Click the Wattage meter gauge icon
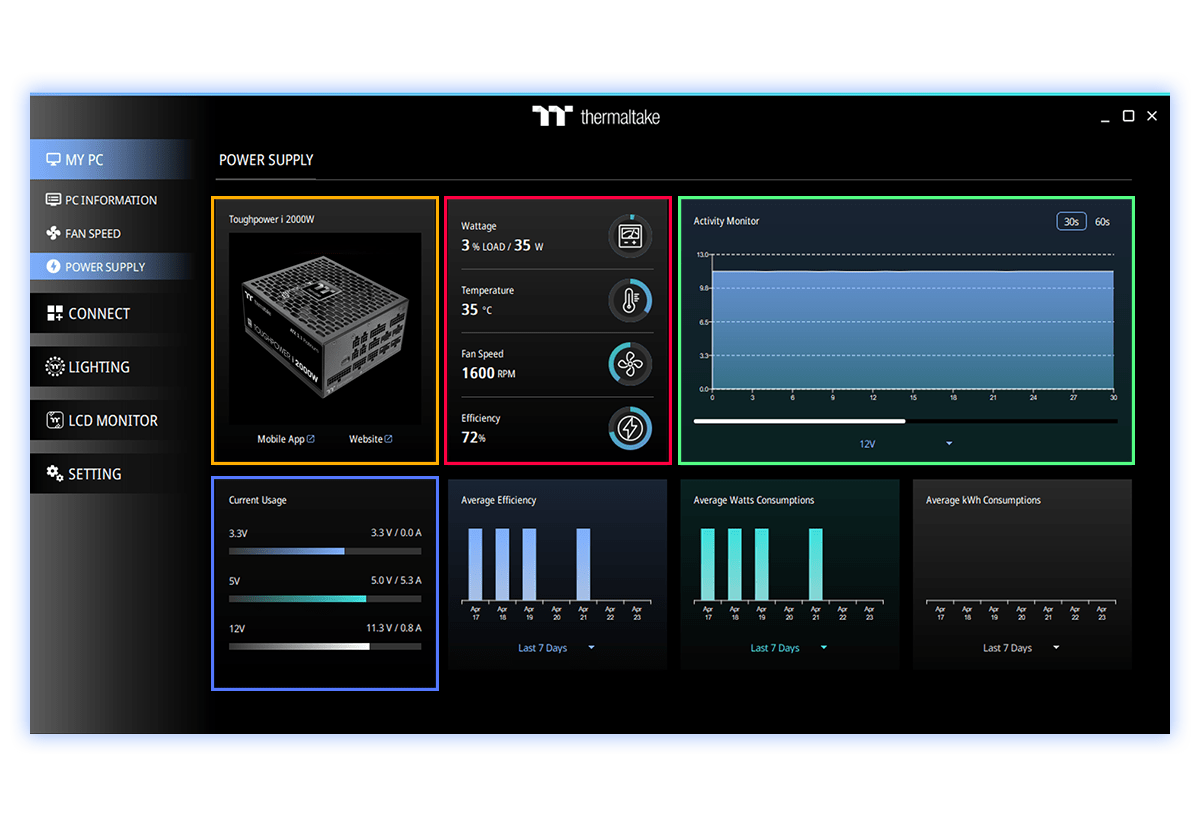The image size is (1200, 826). point(630,236)
